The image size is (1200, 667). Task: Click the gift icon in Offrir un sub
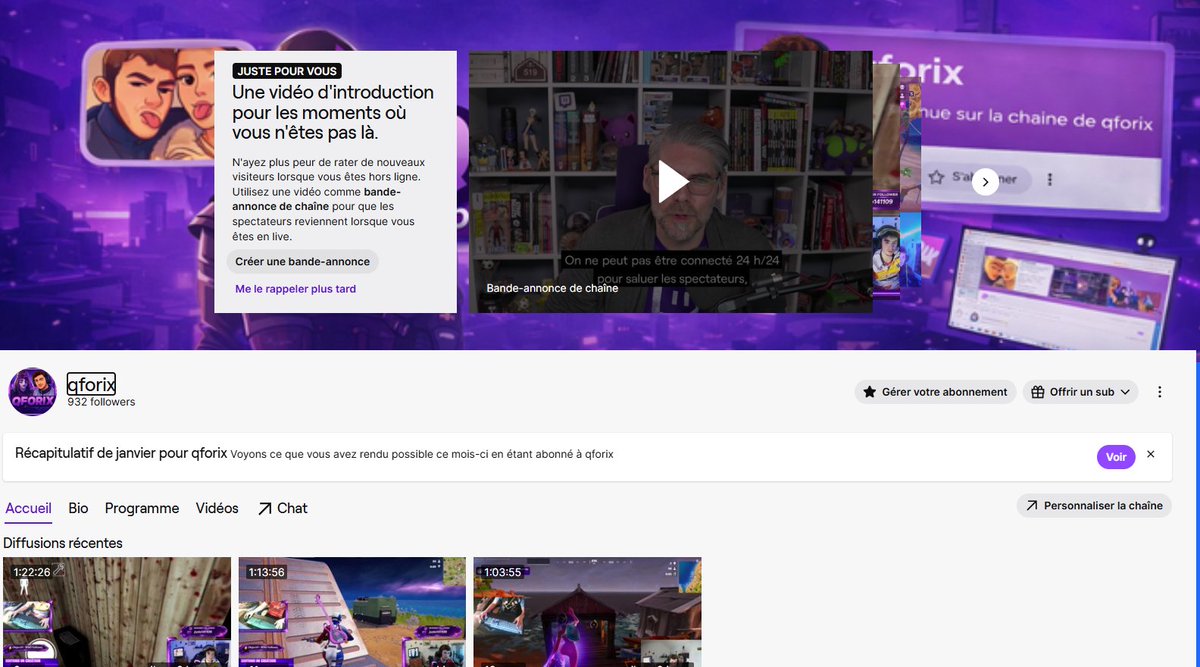point(1038,392)
